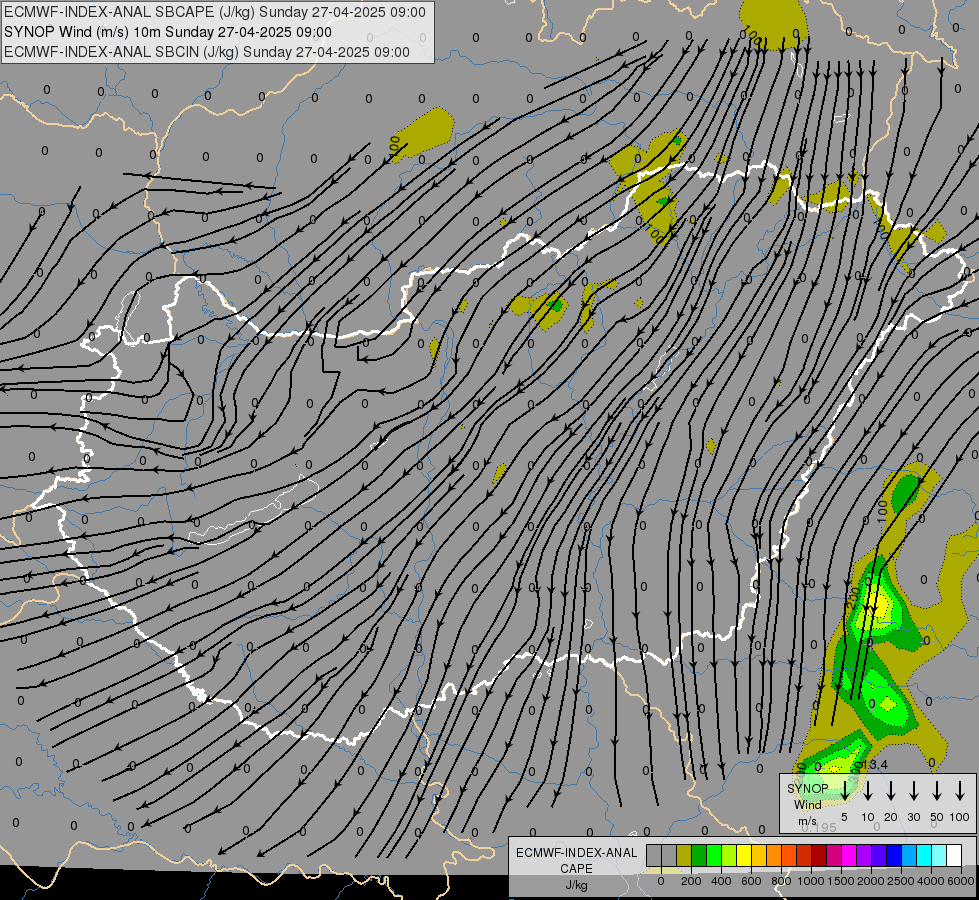Pick the olive swatch in the CAPE legend
The height and width of the screenshot is (900, 979).
pos(684,855)
